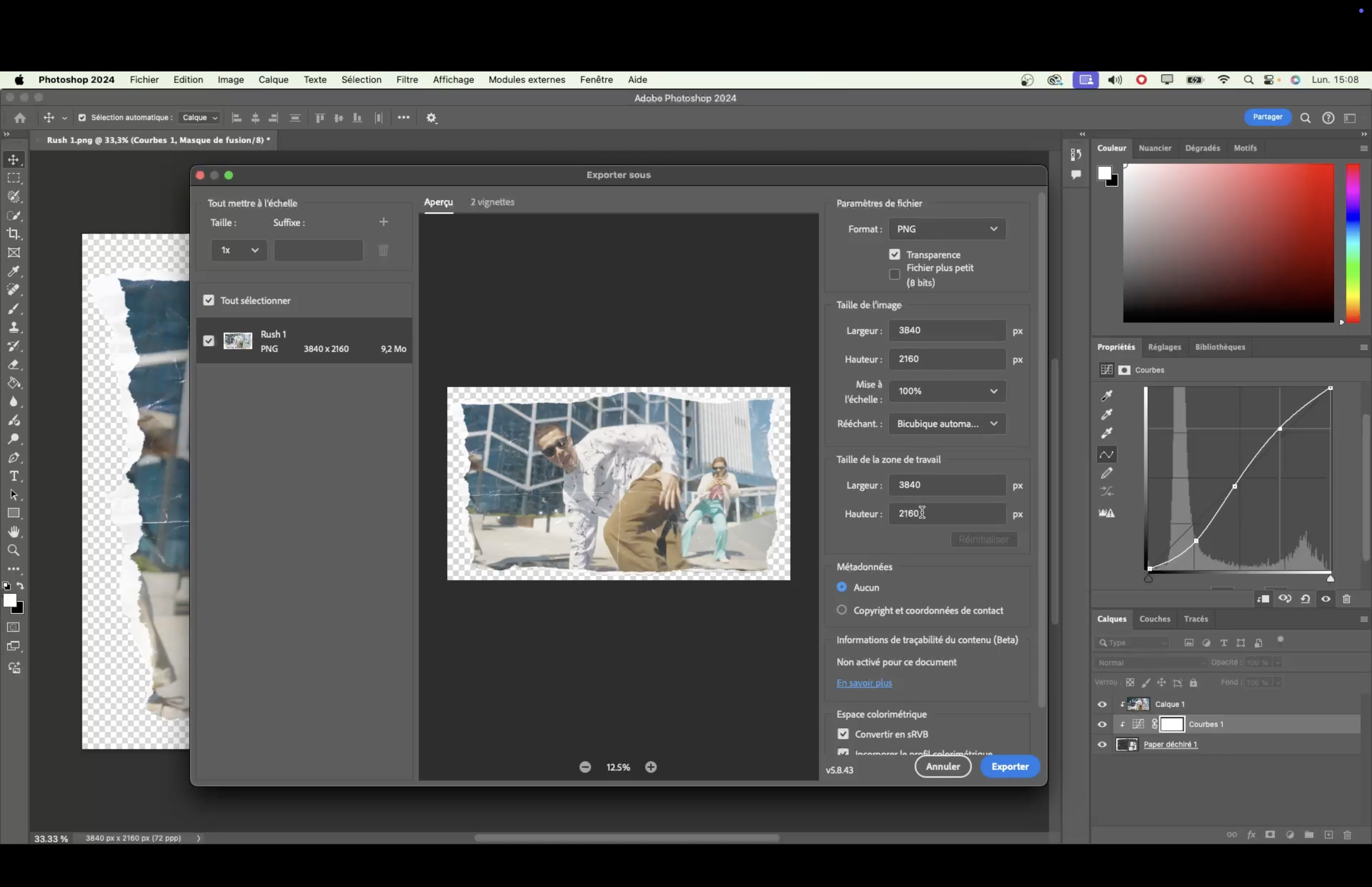Select the Zoom magnifier tool

click(x=14, y=551)
